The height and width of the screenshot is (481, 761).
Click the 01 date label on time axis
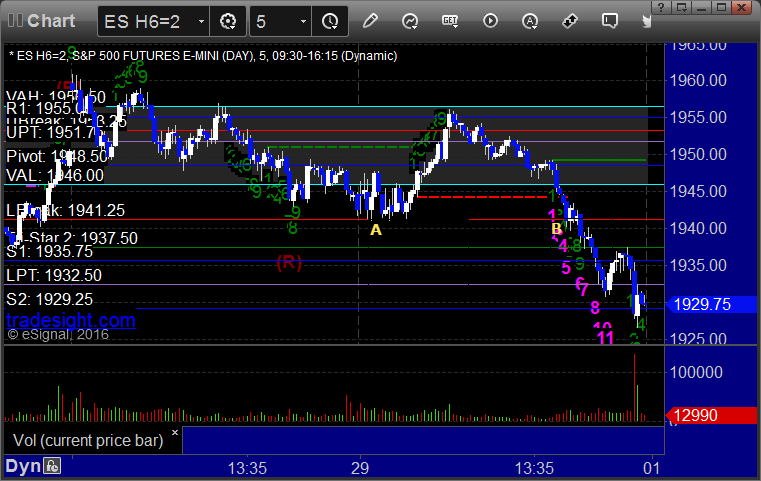[x=652, y=468]
